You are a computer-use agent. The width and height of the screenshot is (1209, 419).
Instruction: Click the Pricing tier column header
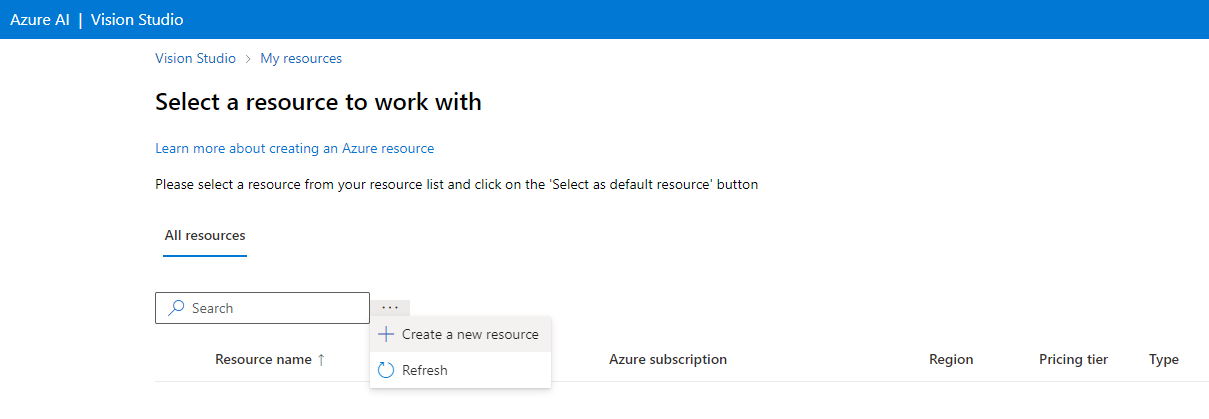click(1073, 359)
